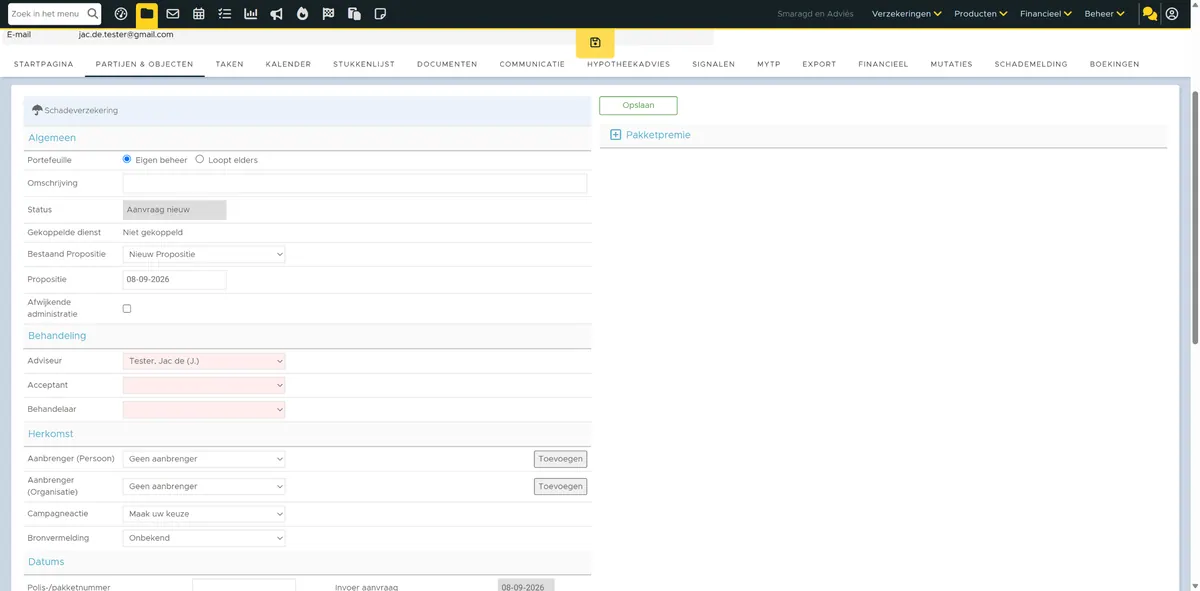Screen dimensions: 1200x591
Task: Open the Aanbrenger (Persoon) dropdown
Action: pyautogui.click(x=204, y=459)
